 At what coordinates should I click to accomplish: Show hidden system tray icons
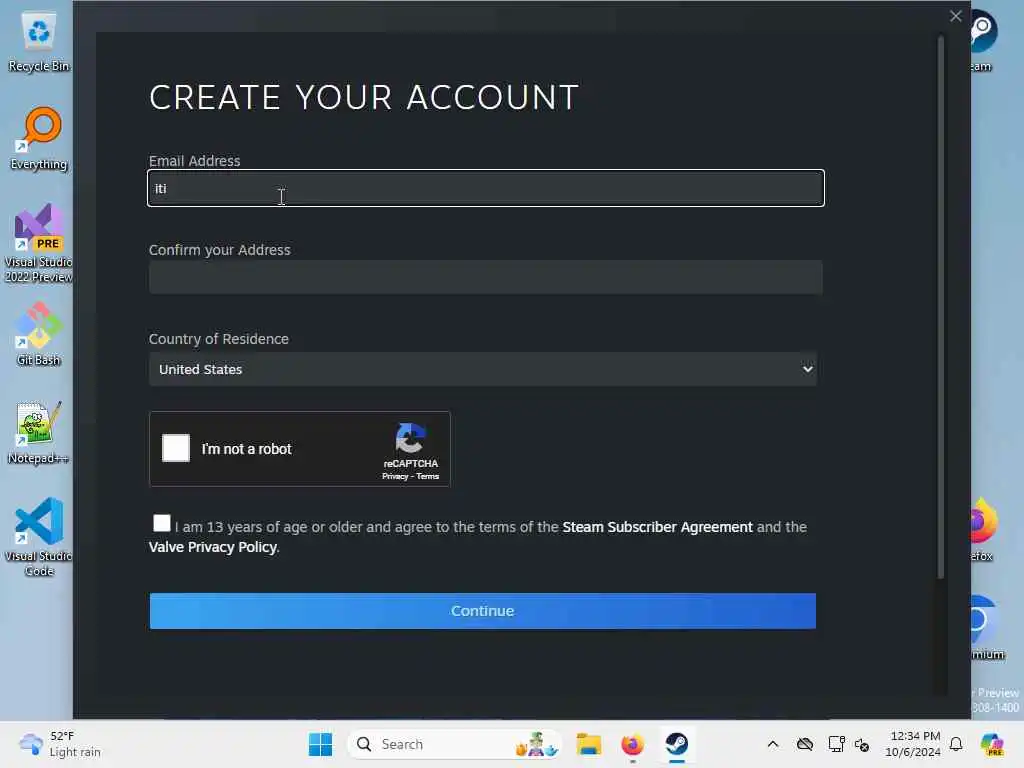click(x=773, y=744)
